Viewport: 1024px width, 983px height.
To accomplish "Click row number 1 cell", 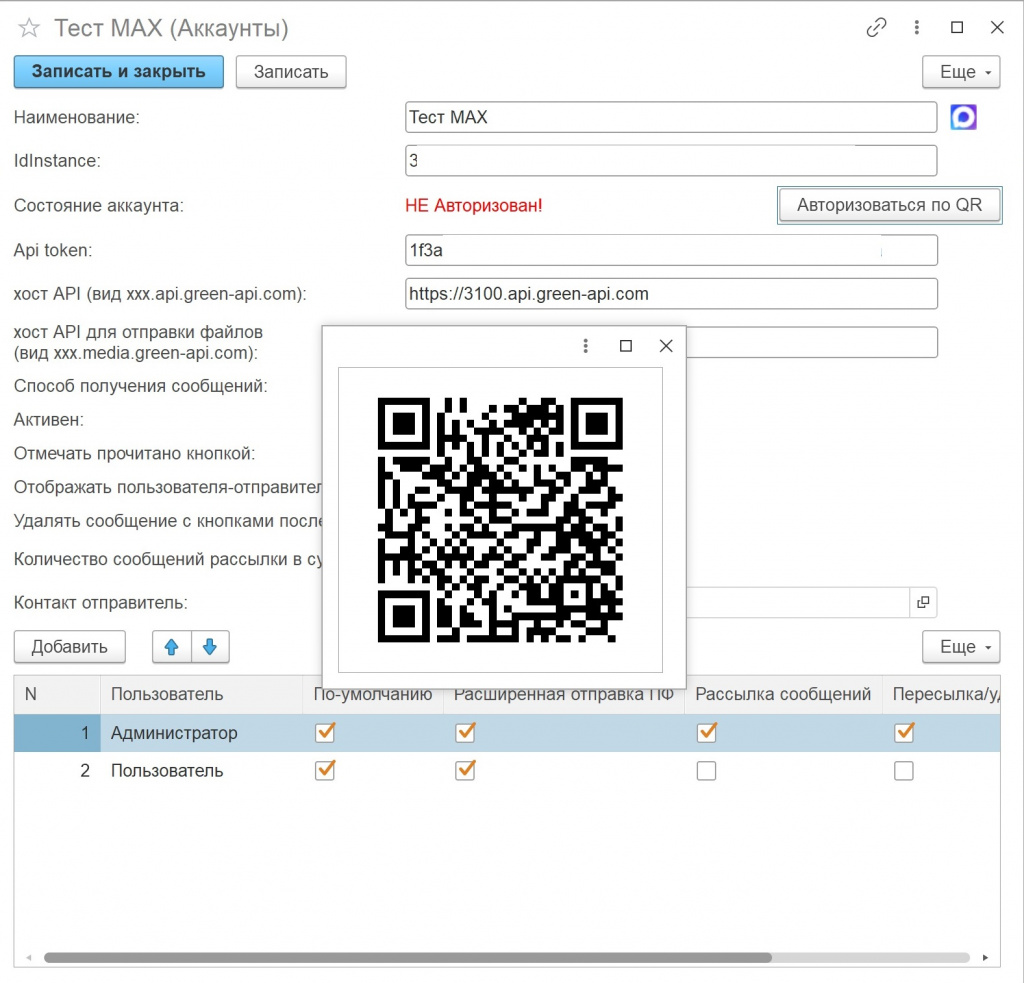I will click(57, 733).
